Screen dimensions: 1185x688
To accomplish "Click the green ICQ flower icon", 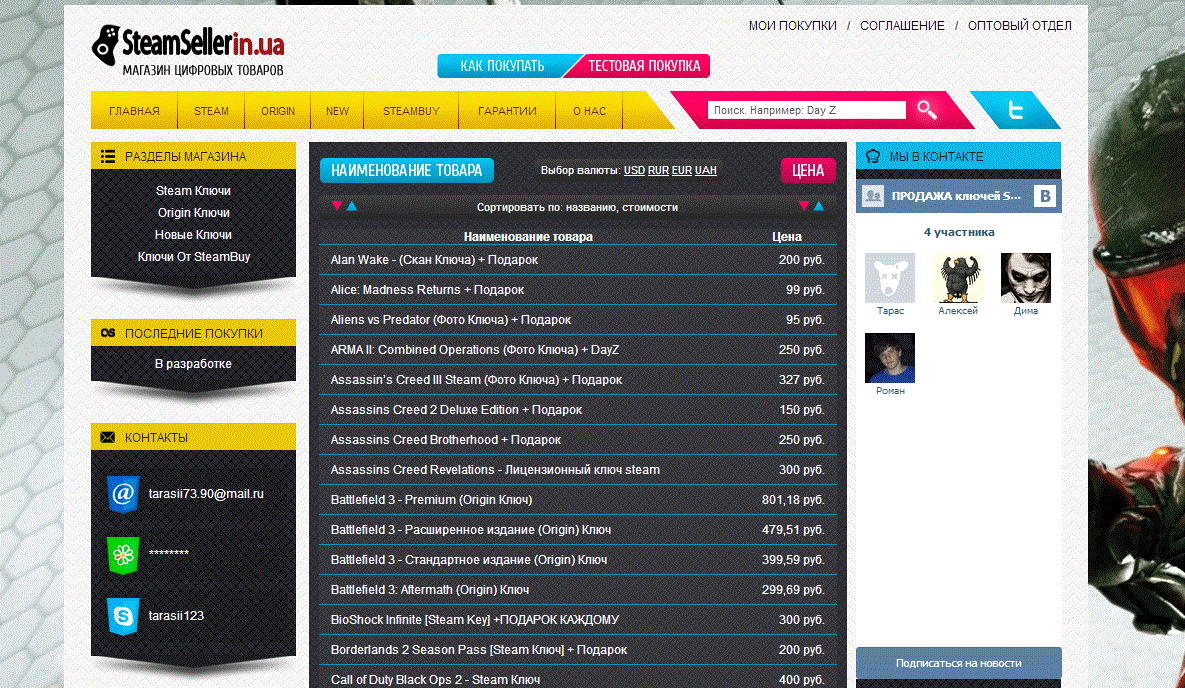I will (x=122, y=556).
